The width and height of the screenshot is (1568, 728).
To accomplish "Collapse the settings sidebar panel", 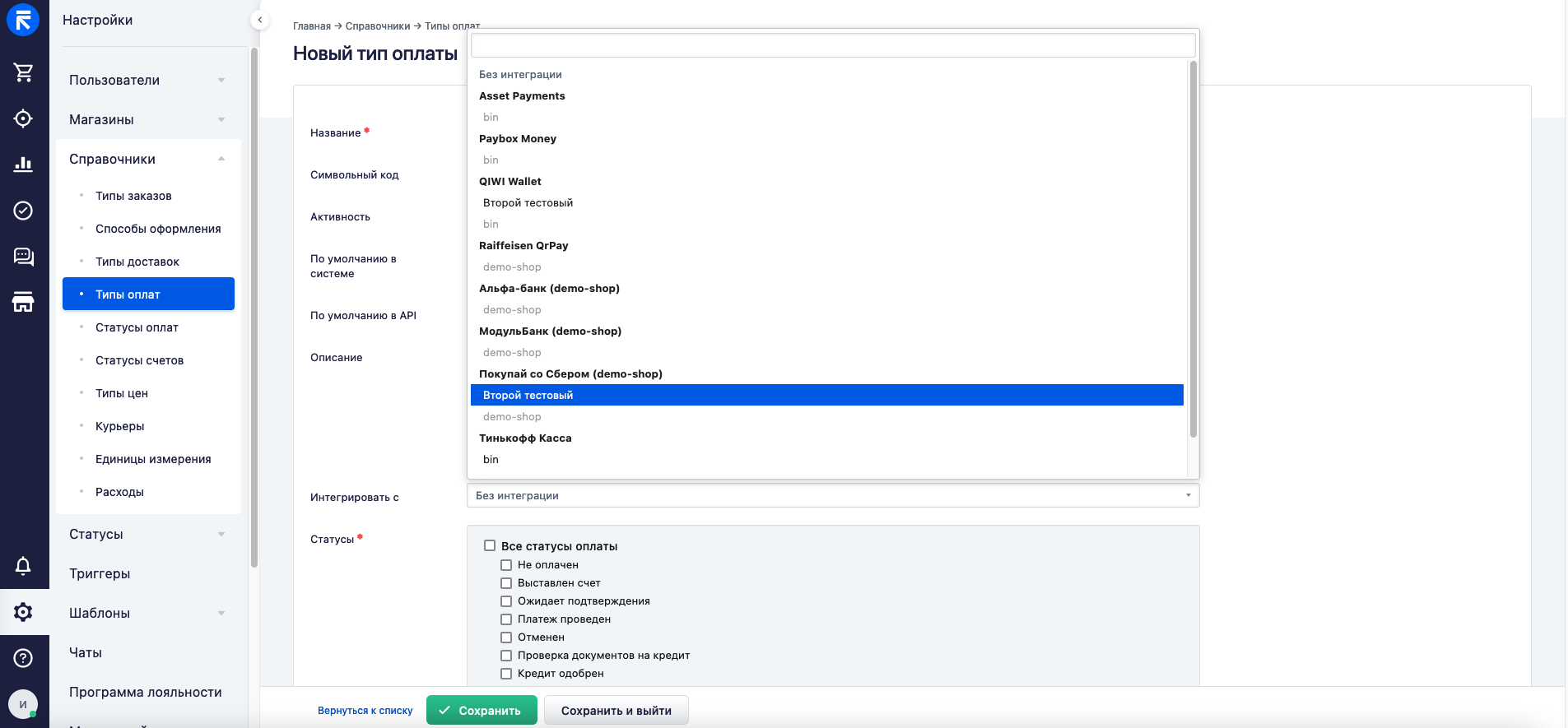I will point(259,20).
